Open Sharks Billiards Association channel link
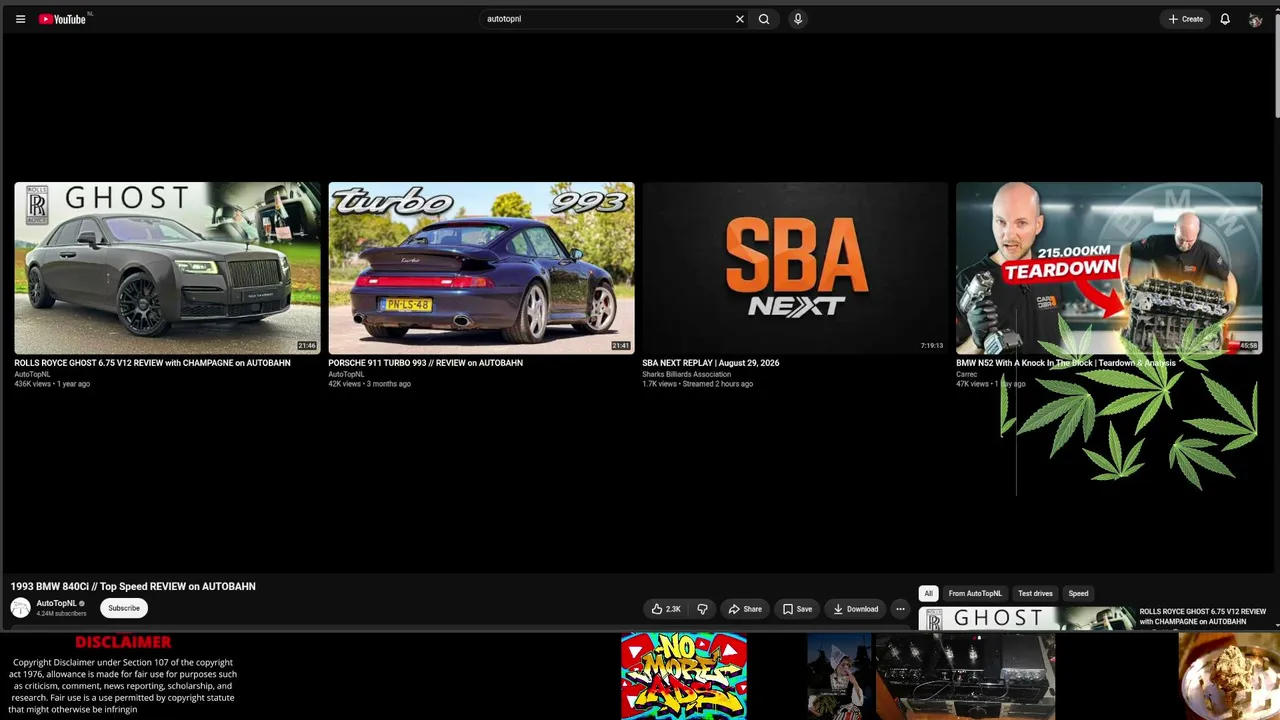Image resolution: width=1280 pixels, height=720 pixels. coord(686,374)
